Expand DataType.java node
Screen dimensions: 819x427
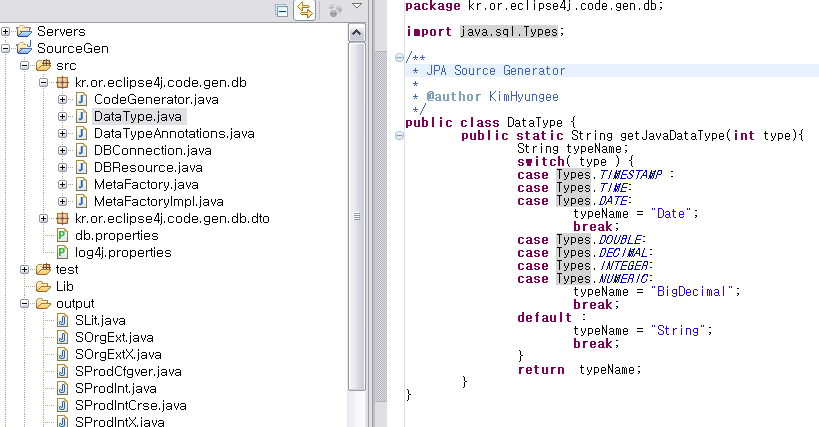point(63,116)
